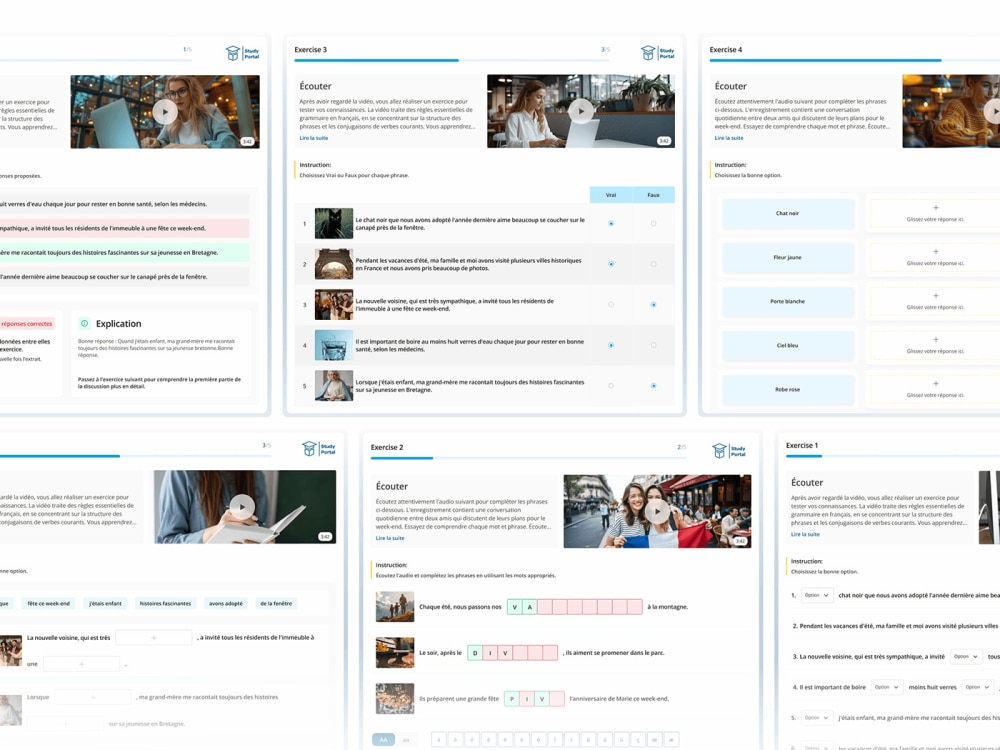The width and height of the screenshot is (1000, 750).
Task: Click the letter box 'D' in 'Le soir, après le' row
Action: point(474,652)
